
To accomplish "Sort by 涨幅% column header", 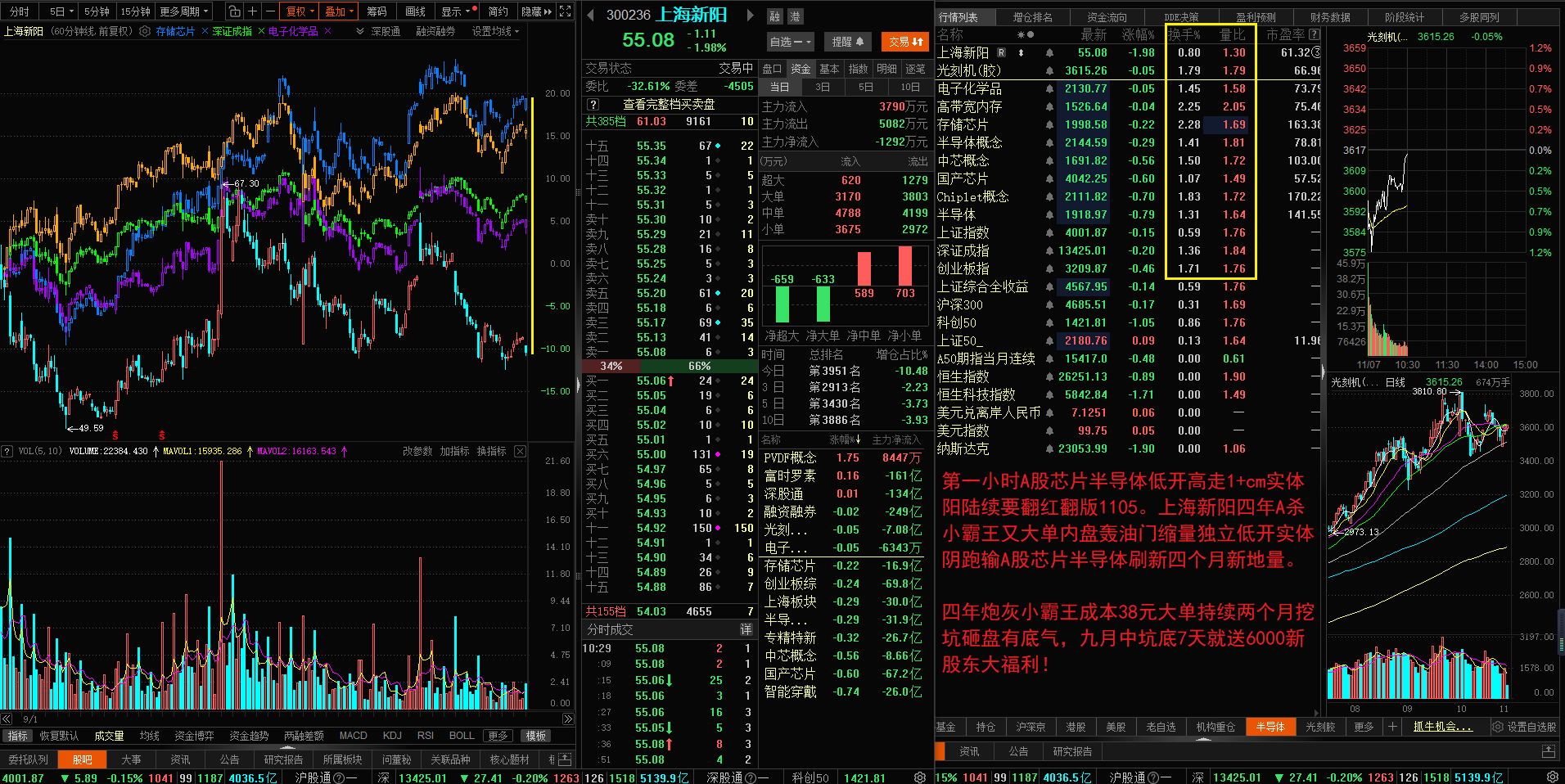I will pos(1138,34).
